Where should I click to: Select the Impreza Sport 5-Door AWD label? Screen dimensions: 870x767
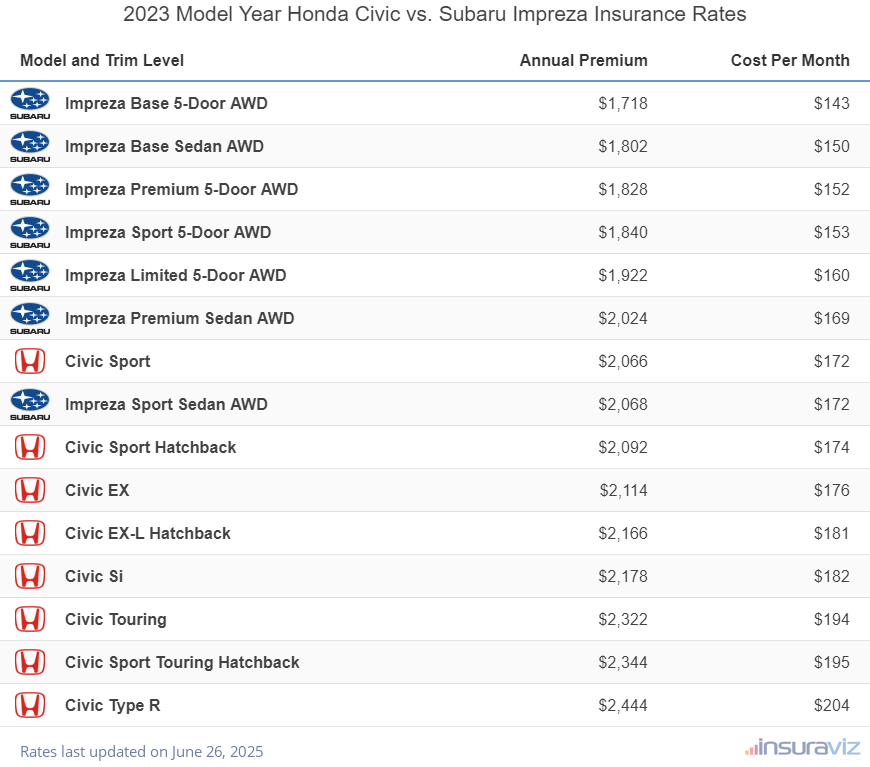tap(168, 233)
